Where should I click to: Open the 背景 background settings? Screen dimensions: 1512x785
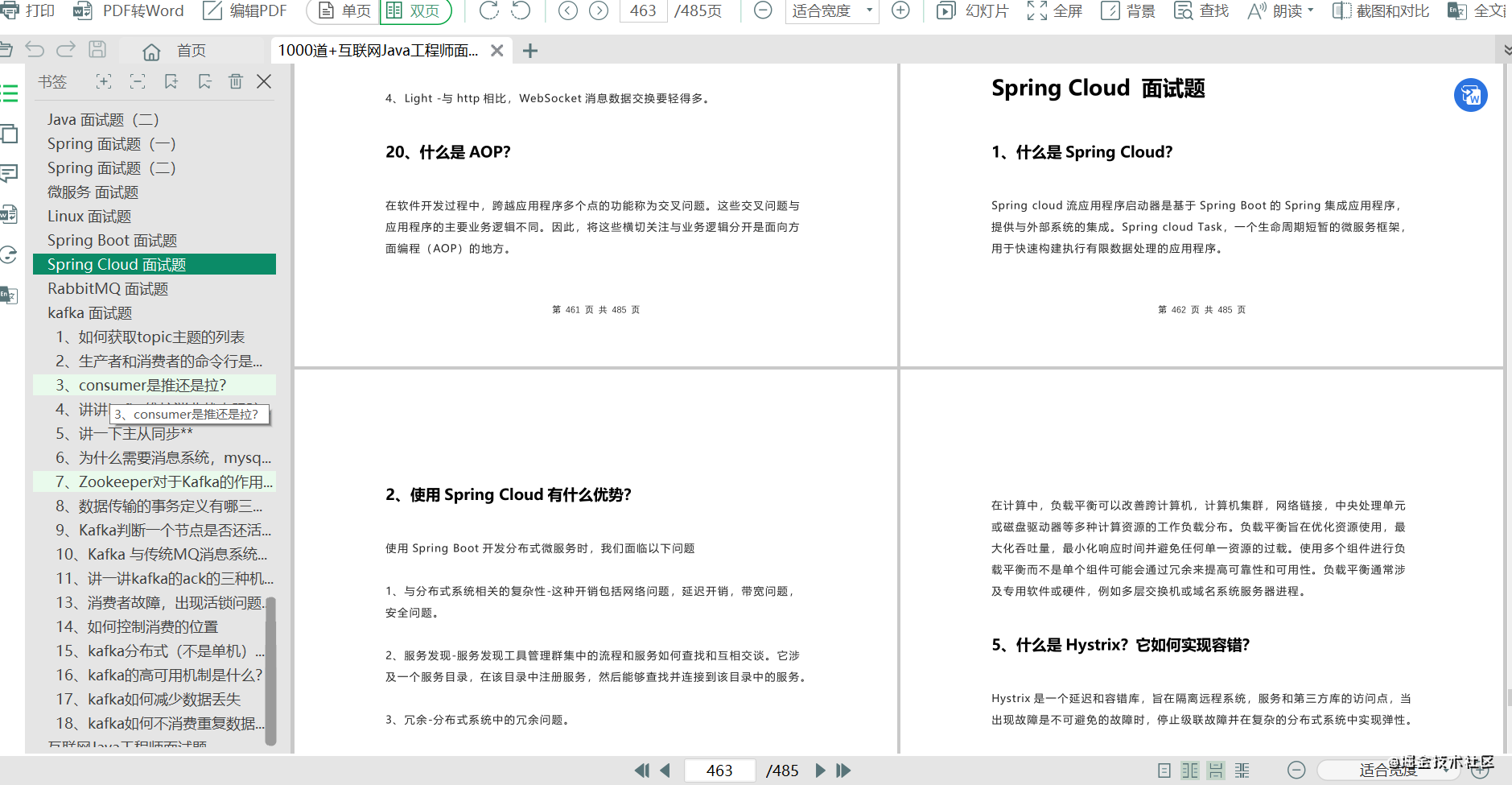point(1128,10)
